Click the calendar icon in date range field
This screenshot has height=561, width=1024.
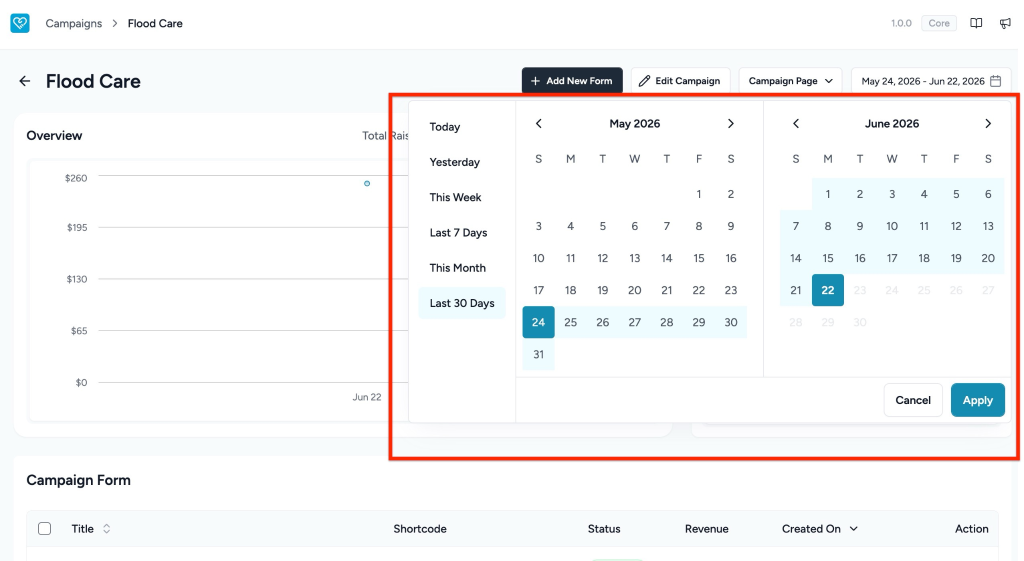(x=995, y=81)
